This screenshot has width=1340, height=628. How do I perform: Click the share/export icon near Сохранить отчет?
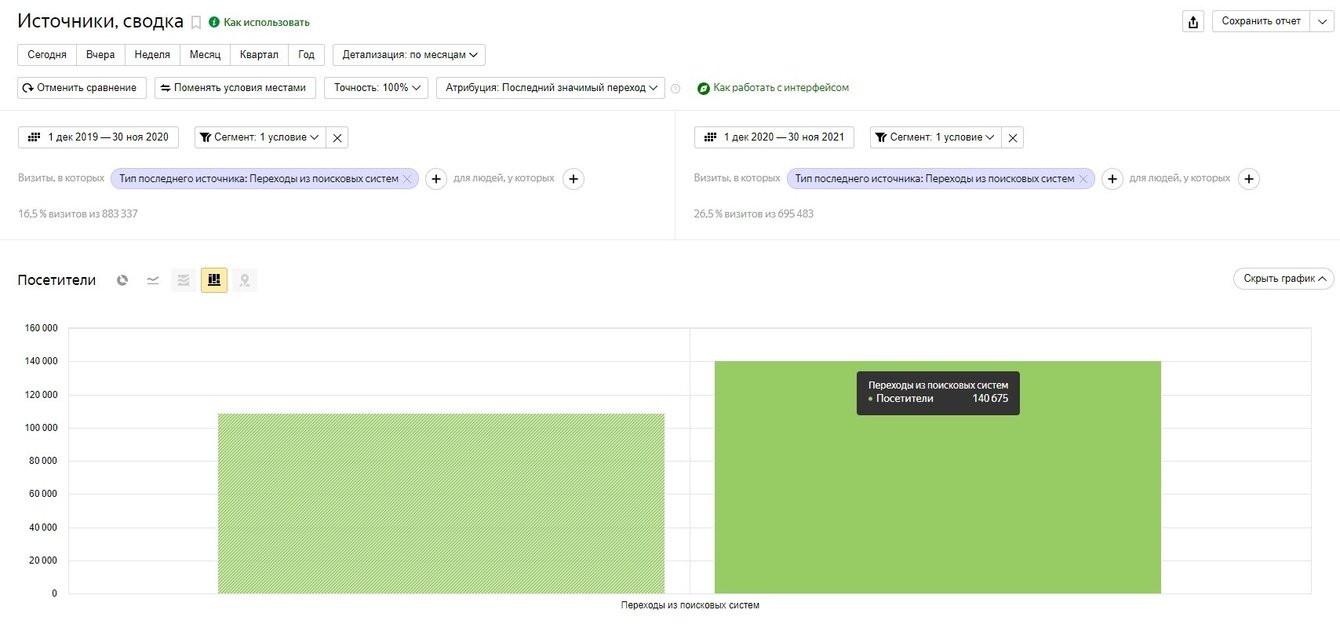click(1192, 21)
